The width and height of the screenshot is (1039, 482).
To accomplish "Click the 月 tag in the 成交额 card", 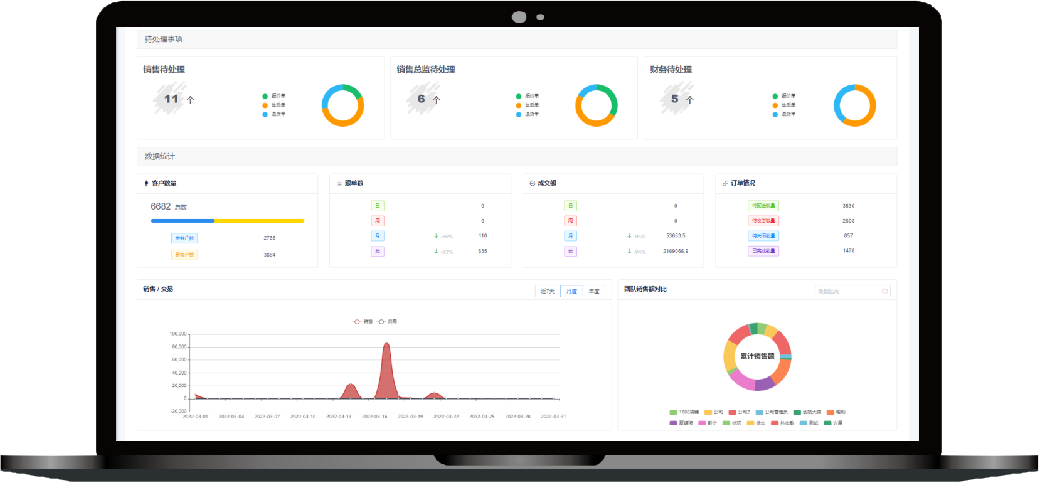I will click(x=571, y=236).
